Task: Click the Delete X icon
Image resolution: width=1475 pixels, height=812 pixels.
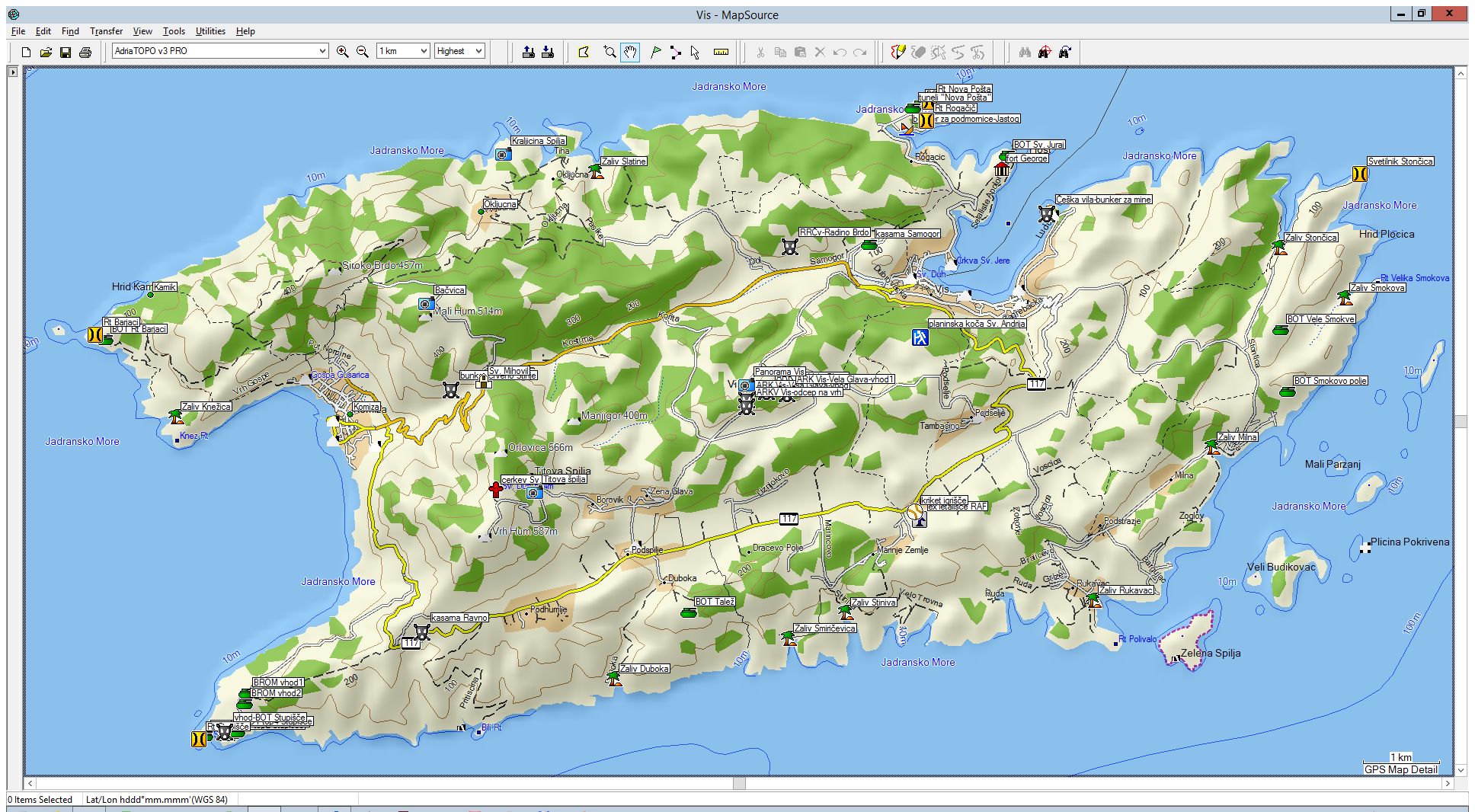Action: click(820, 52)
